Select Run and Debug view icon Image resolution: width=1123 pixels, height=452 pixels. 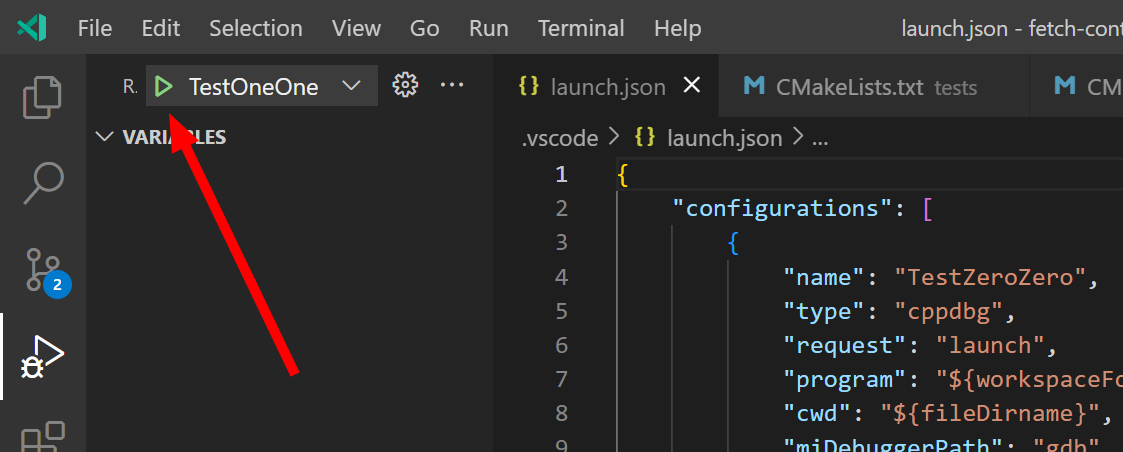43,357
